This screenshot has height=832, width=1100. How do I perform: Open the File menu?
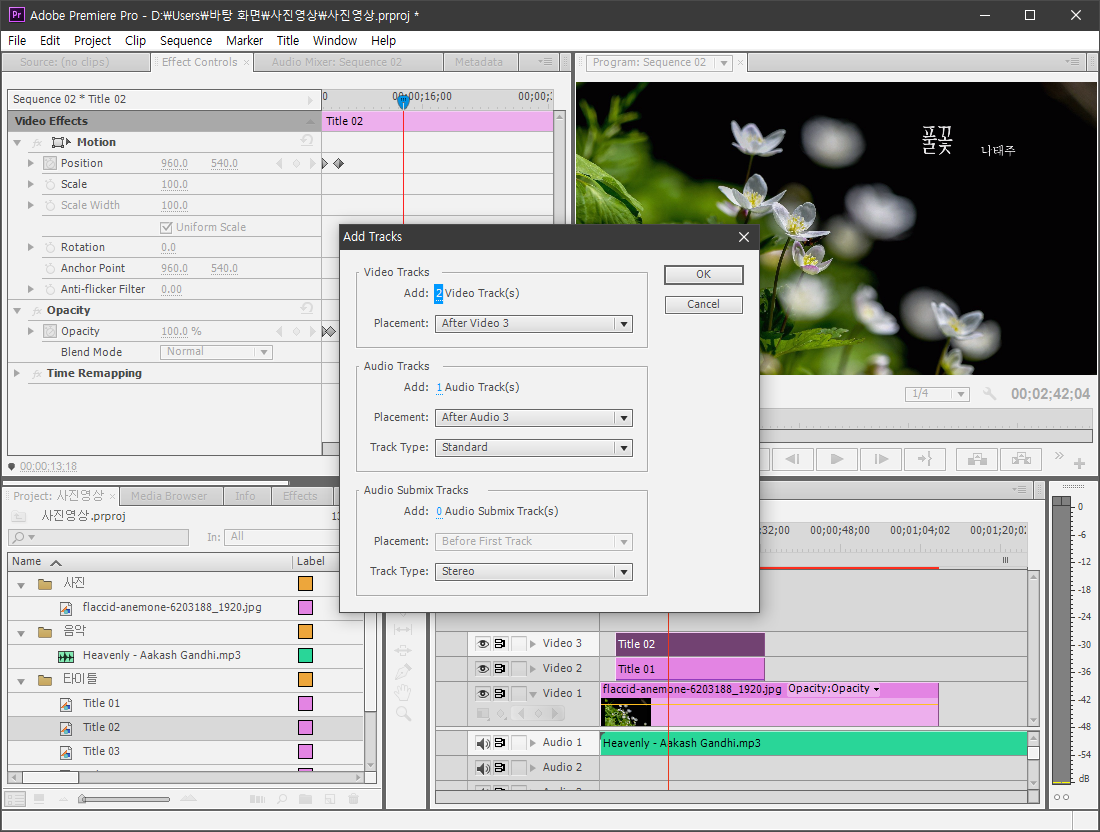tap(17, 41)
